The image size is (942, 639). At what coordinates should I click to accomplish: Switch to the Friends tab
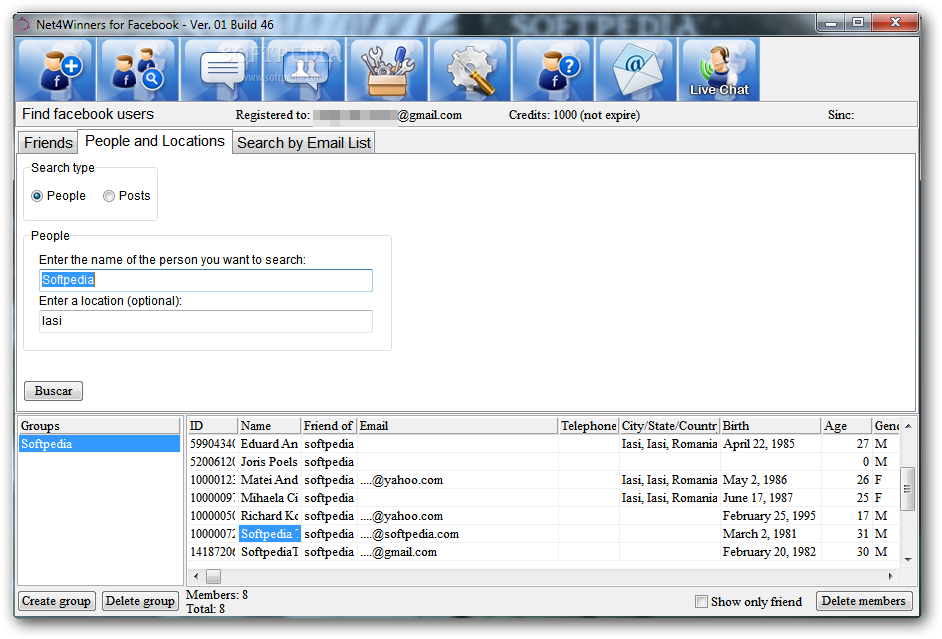(48, 143)
